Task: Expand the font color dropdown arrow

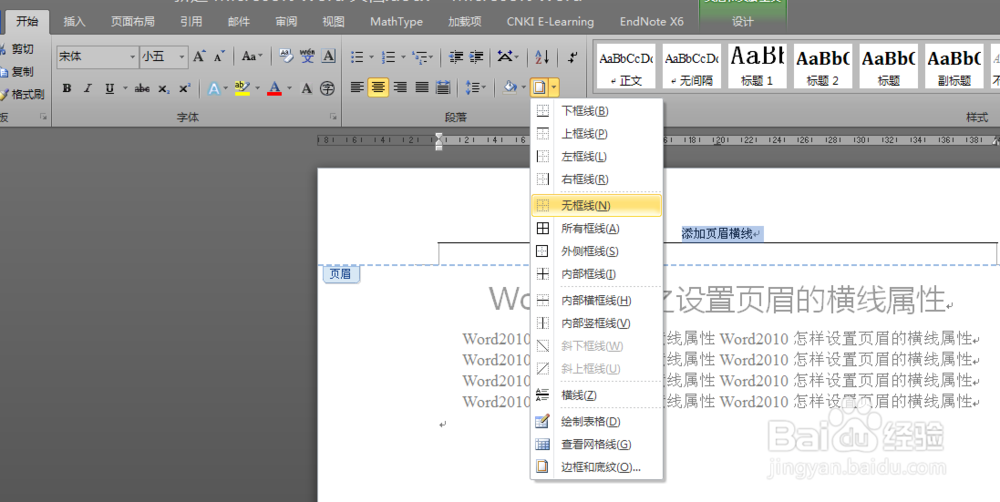Action: click(290, 88)
